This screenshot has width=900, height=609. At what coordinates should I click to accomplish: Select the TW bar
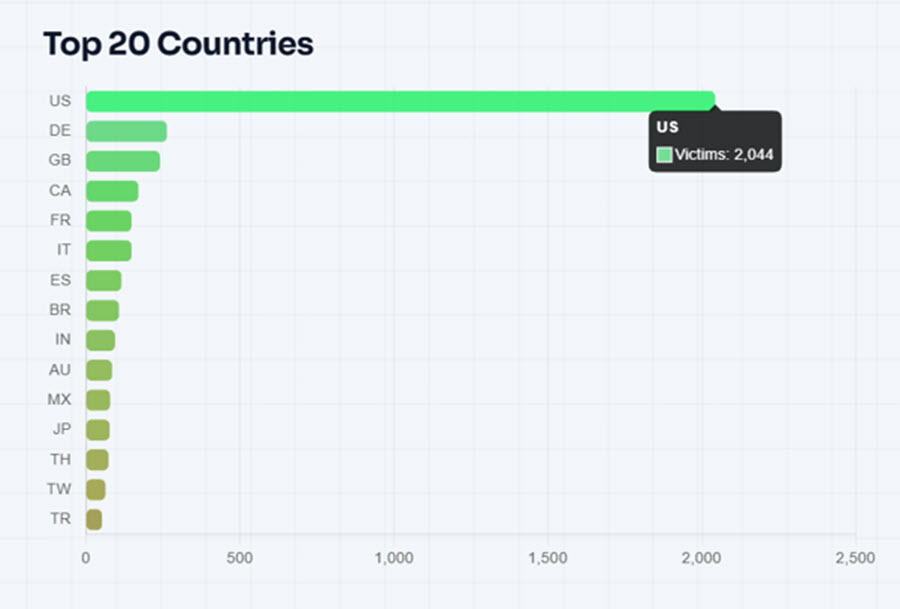point(96,490)
